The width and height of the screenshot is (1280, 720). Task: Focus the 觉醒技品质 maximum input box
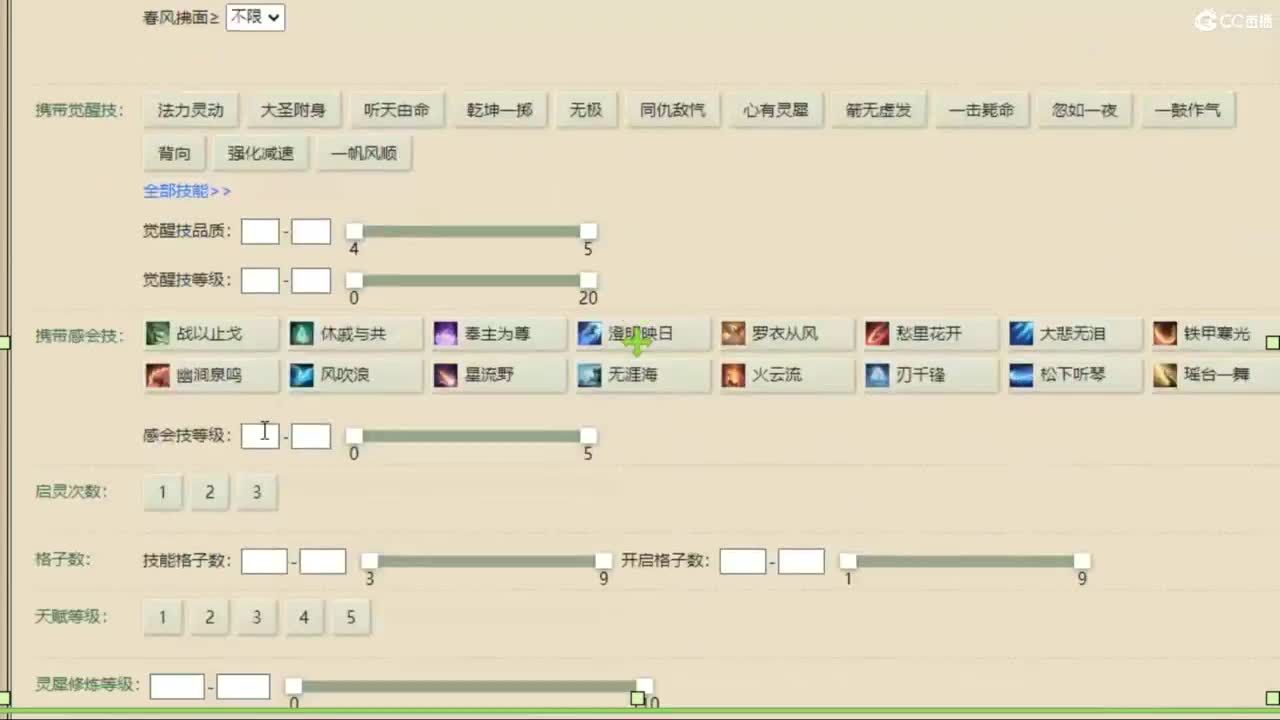click(x=311, y=232)
